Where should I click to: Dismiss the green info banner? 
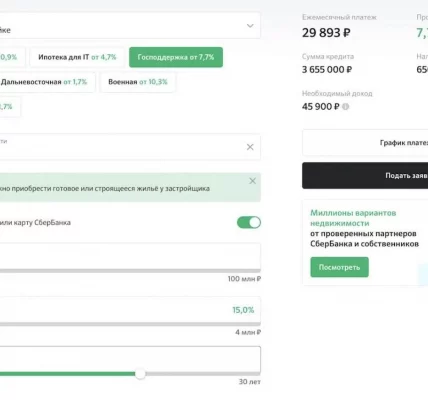pyautogui.click(x=252, y=181)
